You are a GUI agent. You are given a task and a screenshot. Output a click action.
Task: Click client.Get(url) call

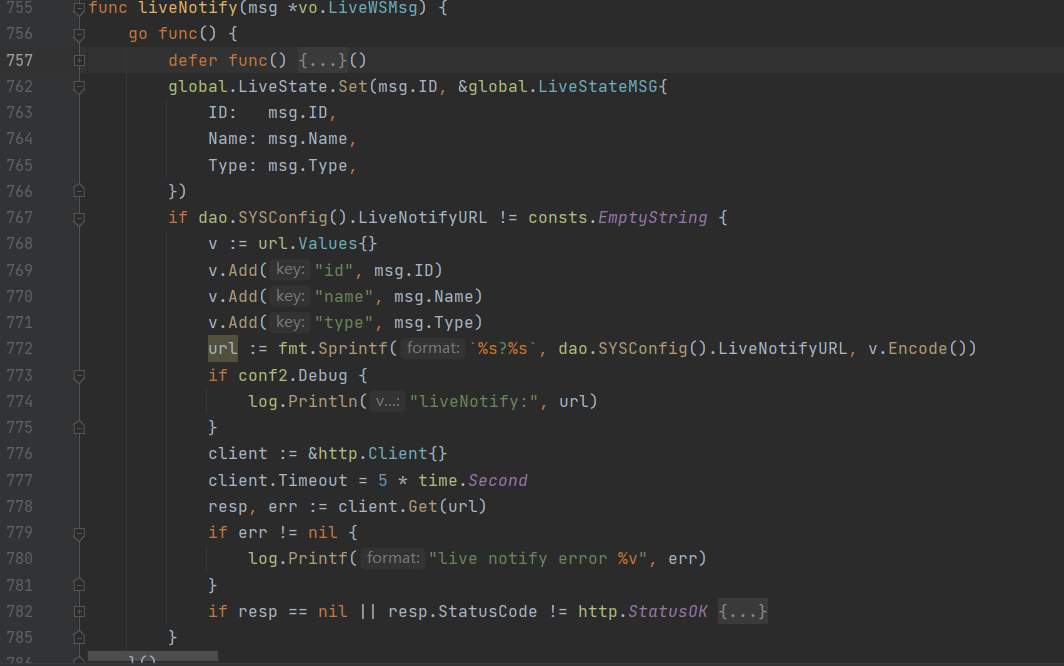point(412,506)
